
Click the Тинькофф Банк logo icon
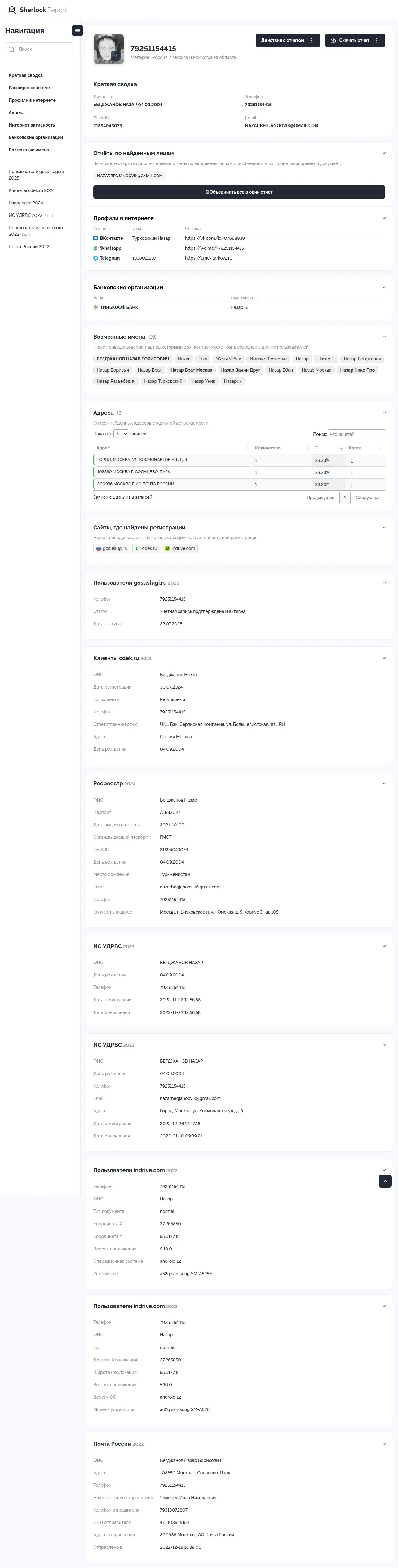click(95, 307)
